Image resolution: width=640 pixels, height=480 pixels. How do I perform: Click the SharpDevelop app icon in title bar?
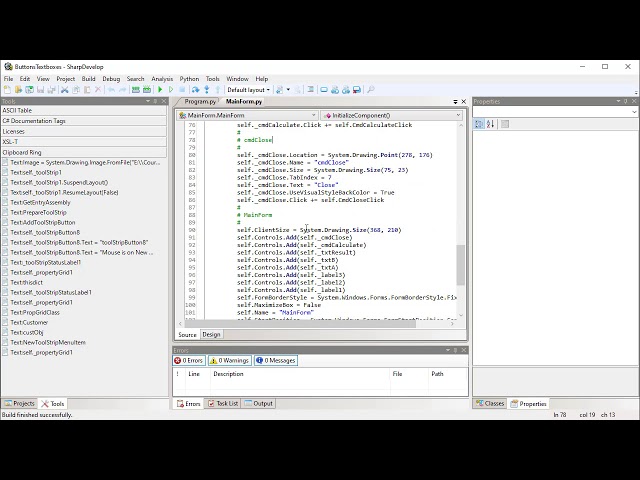click(8, 67)
